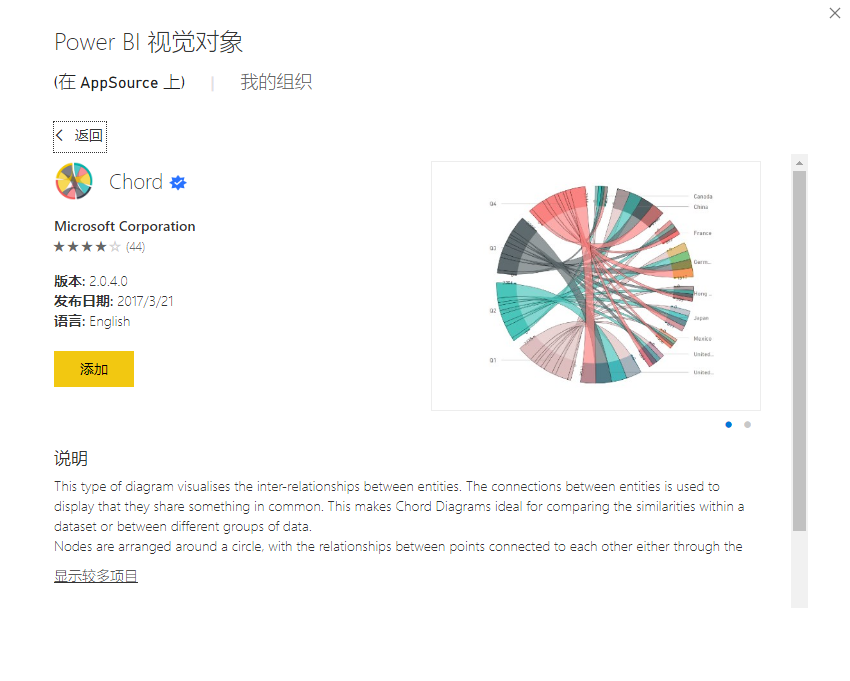Viewport: 850px width, 681px height.
Task: Click the Microsoft Corporation publisher name
Action: click(x=125, y=226)
